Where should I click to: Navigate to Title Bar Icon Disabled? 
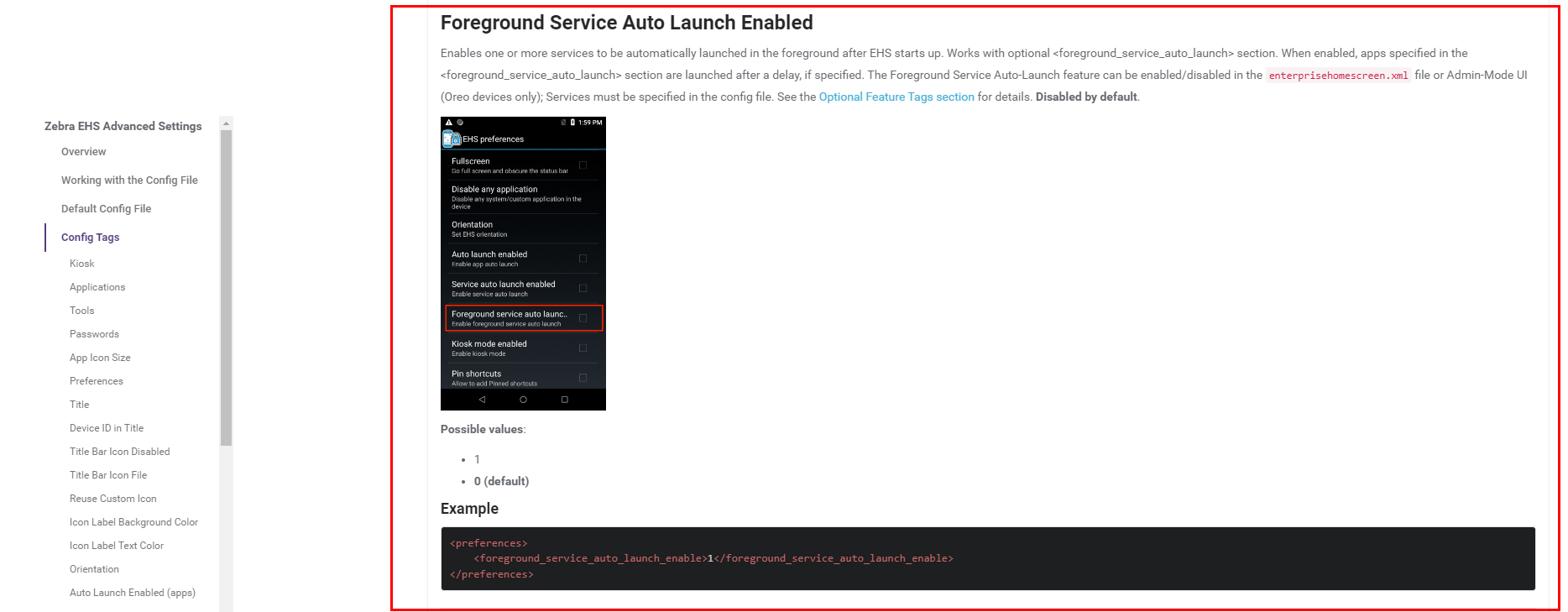coord(119,452)
